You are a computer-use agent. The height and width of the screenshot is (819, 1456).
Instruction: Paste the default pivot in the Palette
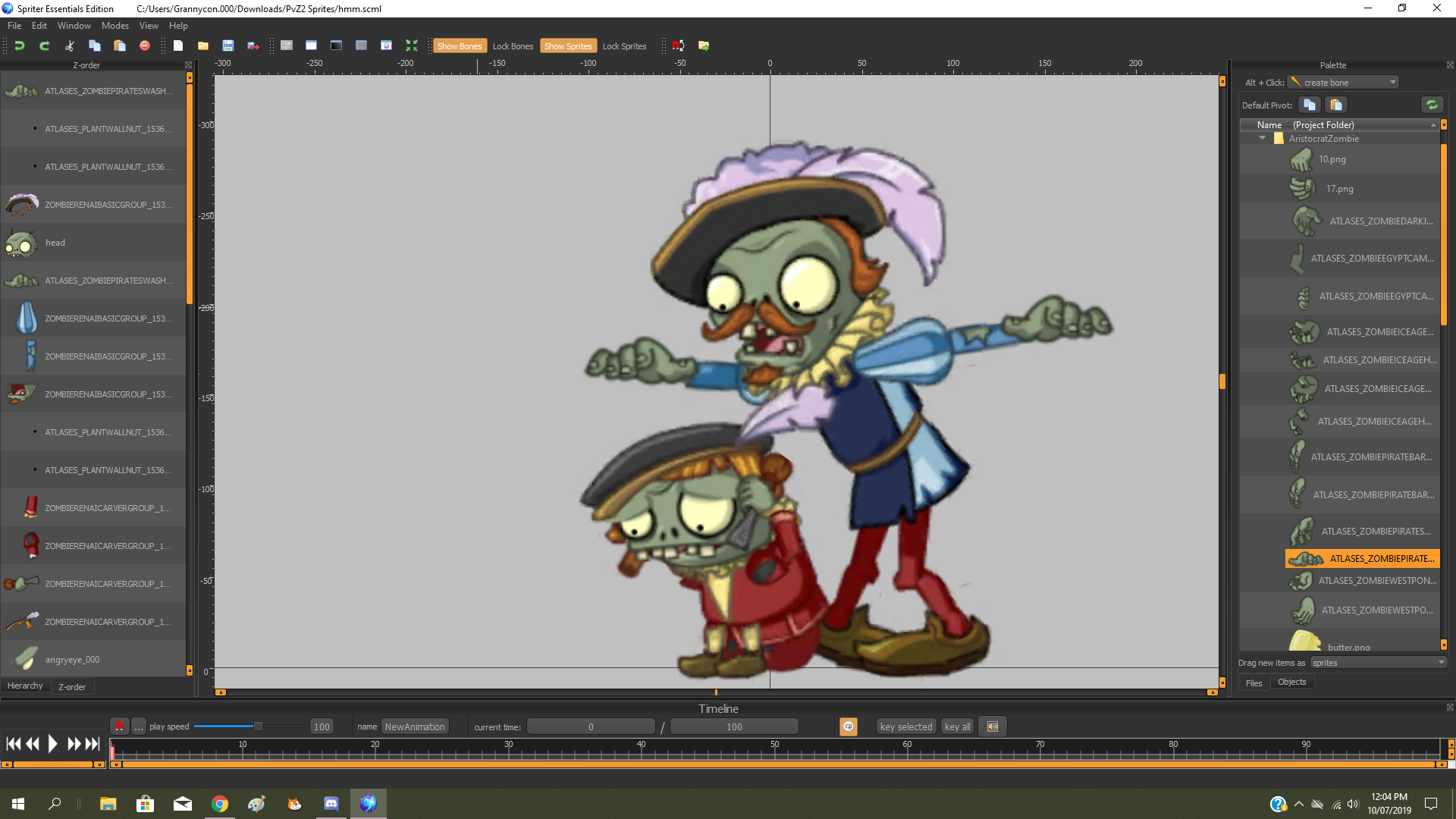(1336, 105)
